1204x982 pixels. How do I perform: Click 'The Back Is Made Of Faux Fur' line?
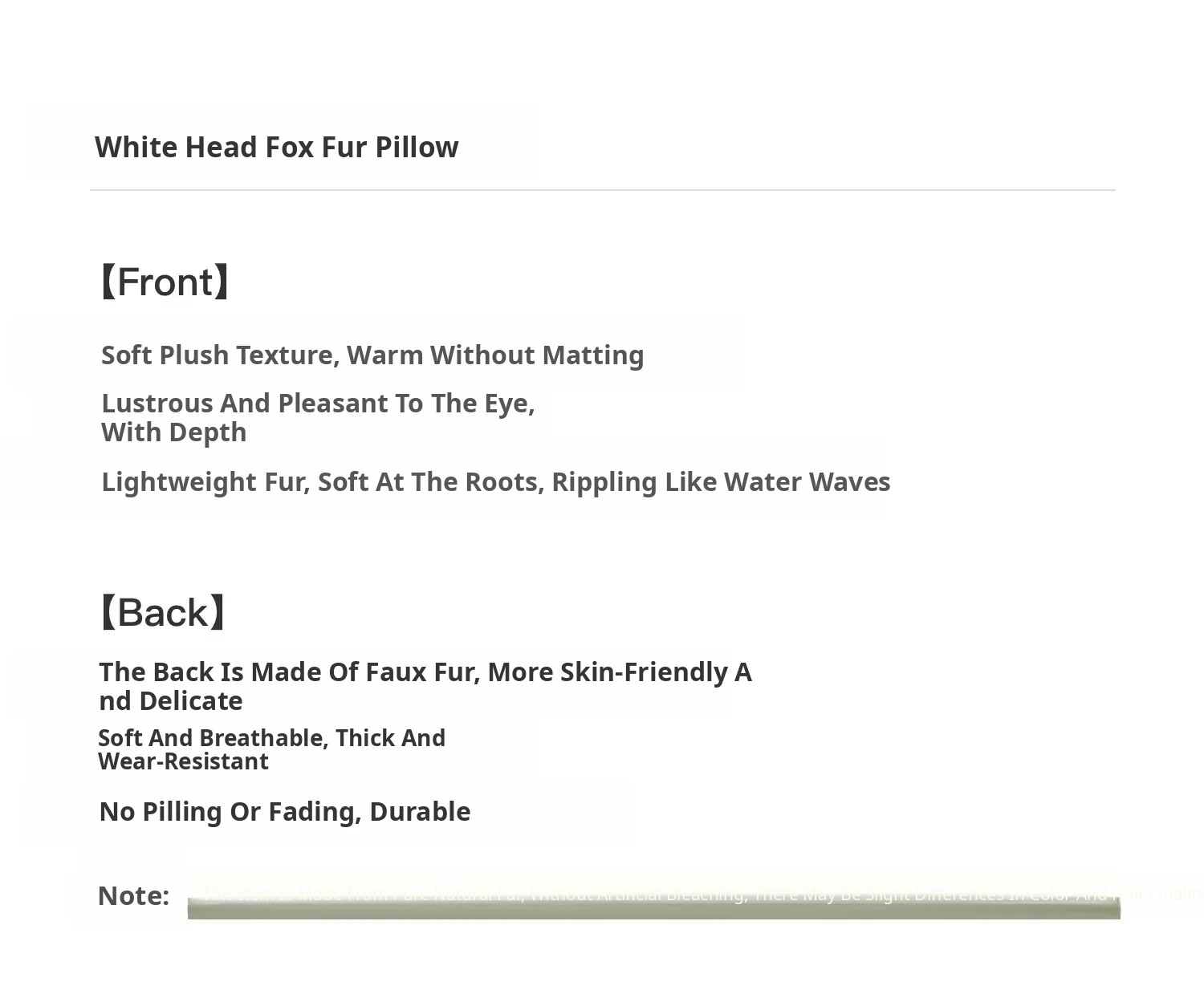[289, 672]
